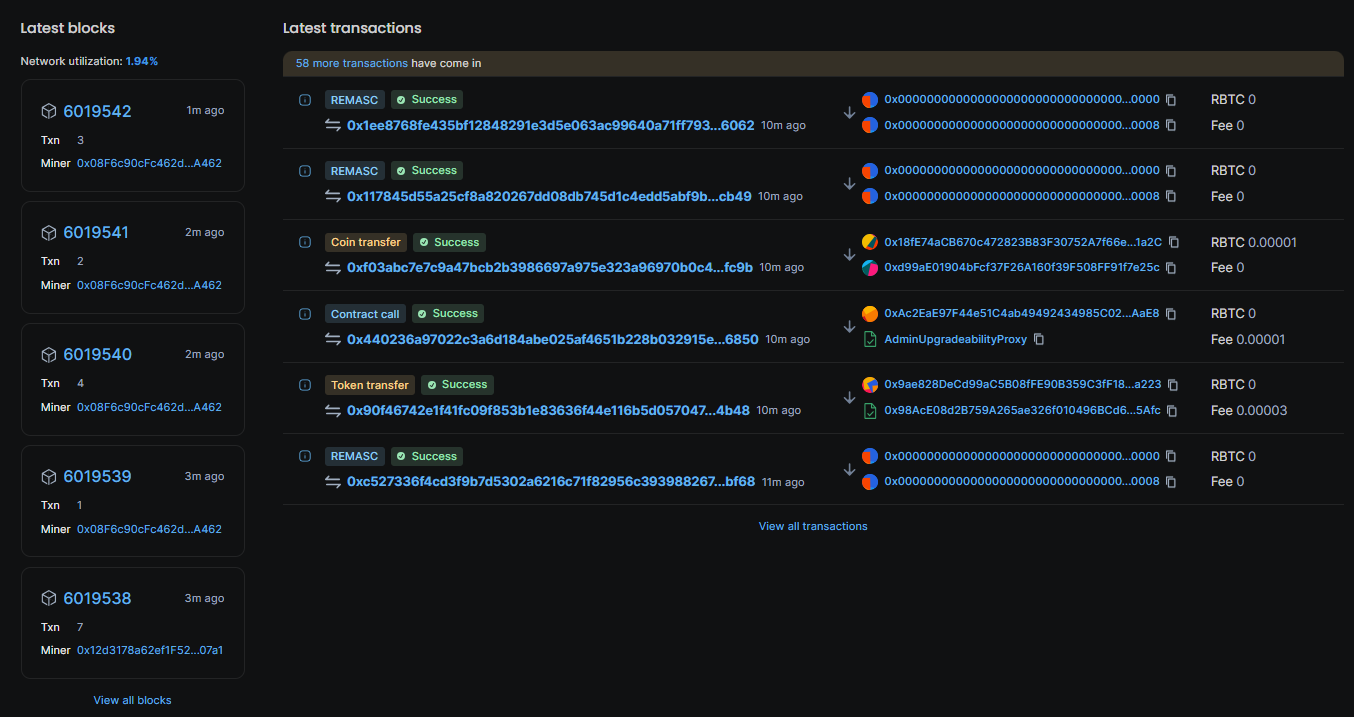Click the hexagon block icon beside 6019542
Screen dimensions: 1354x717
48,110
